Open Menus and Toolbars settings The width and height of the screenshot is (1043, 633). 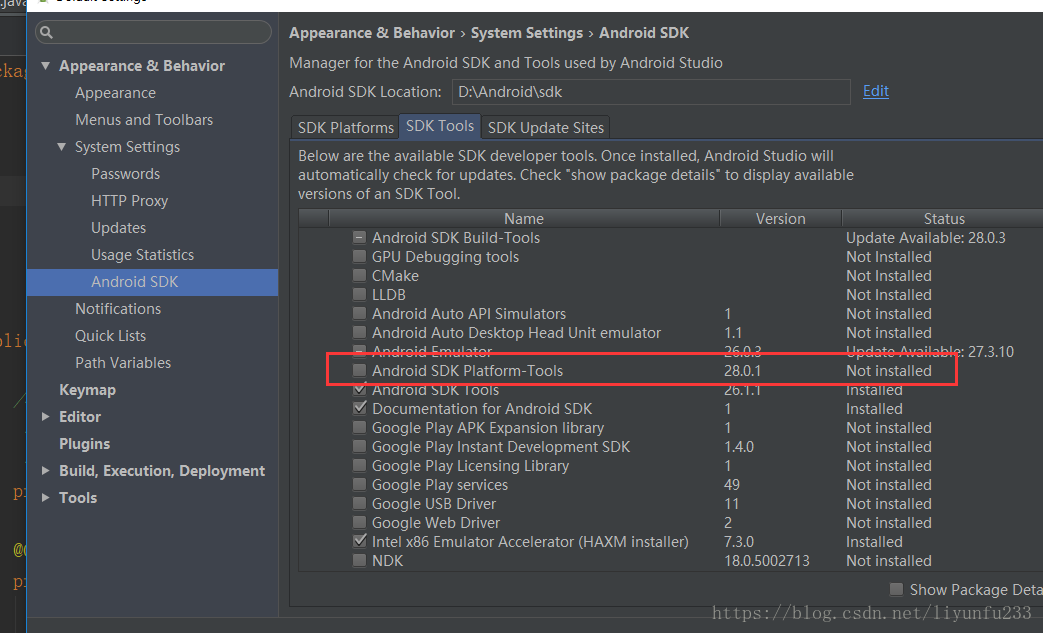coord(144,120)
